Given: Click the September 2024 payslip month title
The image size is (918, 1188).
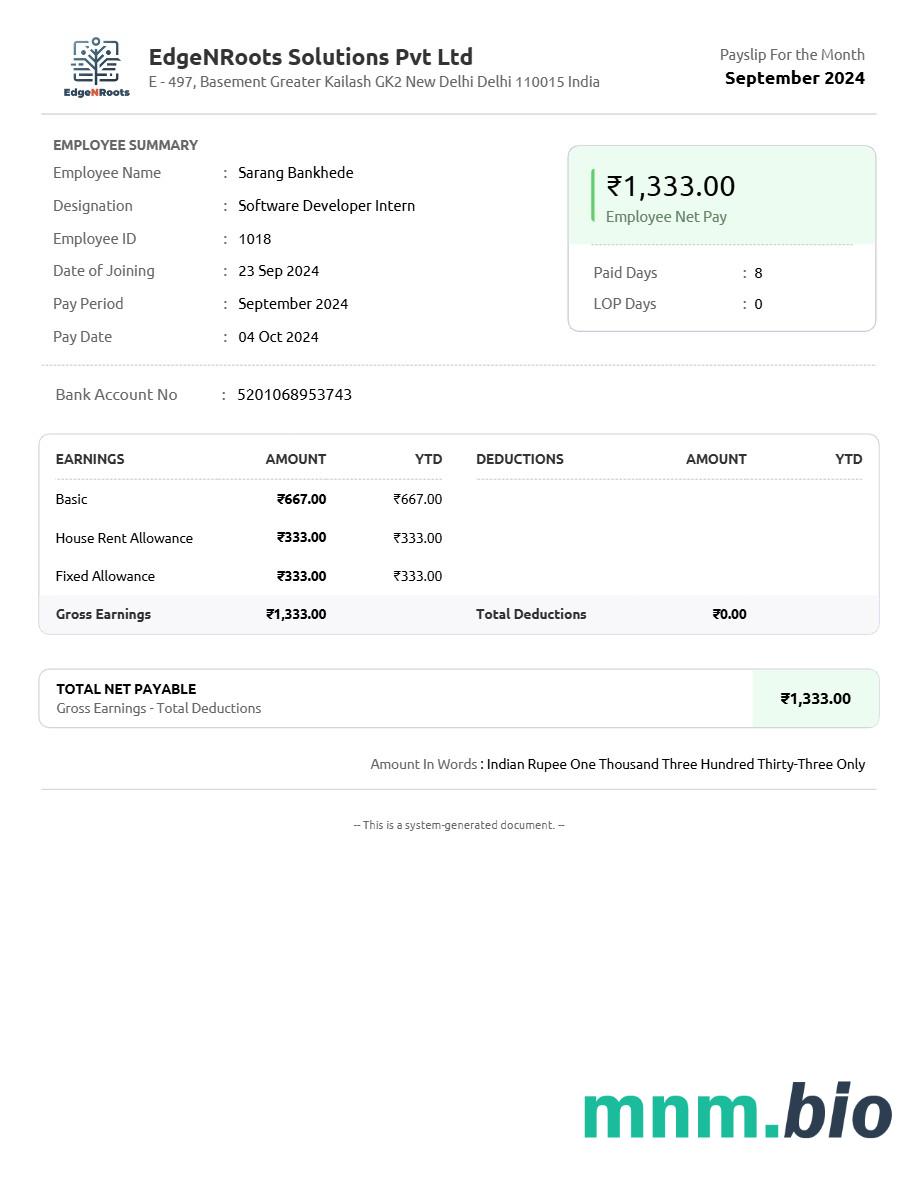Looking at the screenshot, I should coord(794,78).
